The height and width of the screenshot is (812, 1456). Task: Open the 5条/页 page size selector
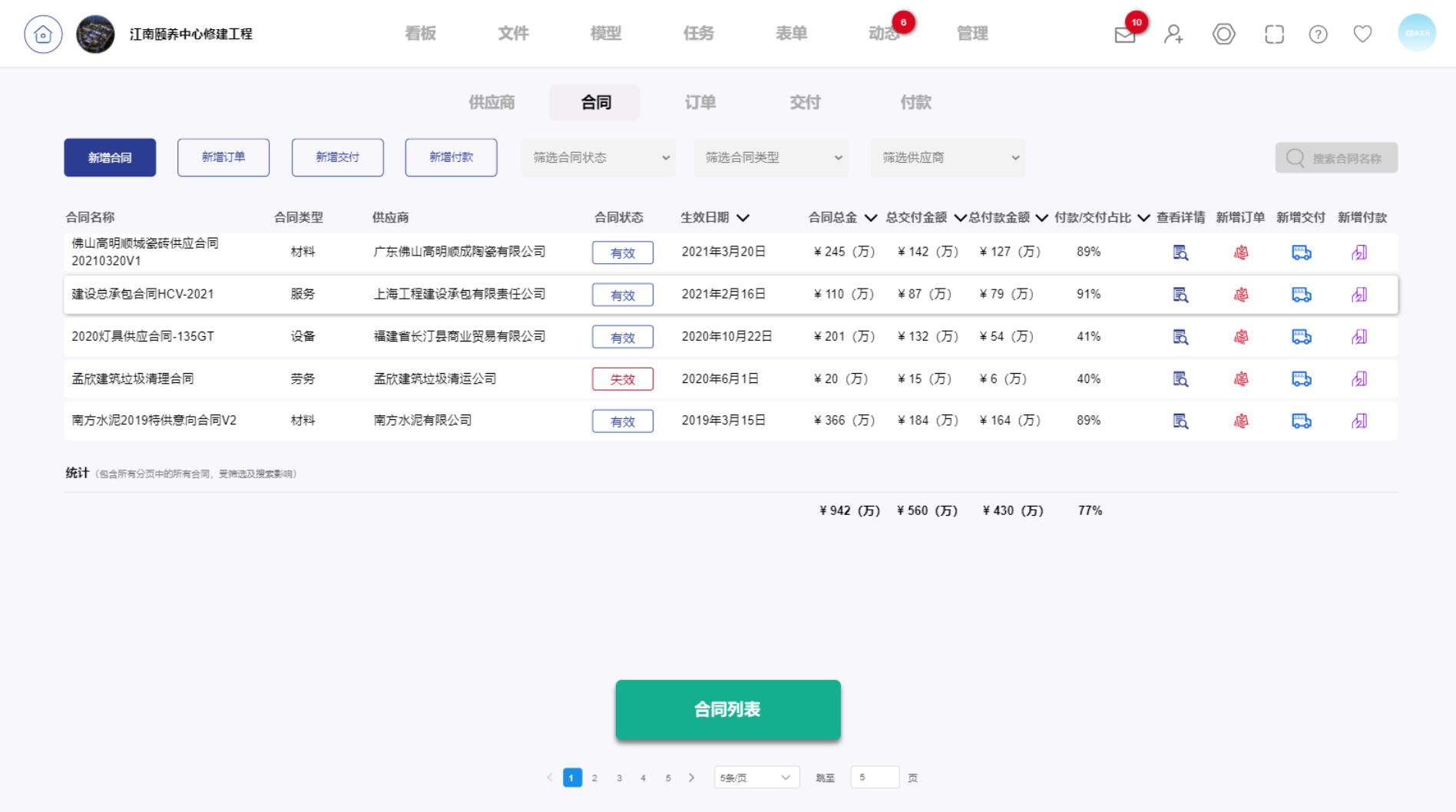pyautogui.click(x=756, y=777)
